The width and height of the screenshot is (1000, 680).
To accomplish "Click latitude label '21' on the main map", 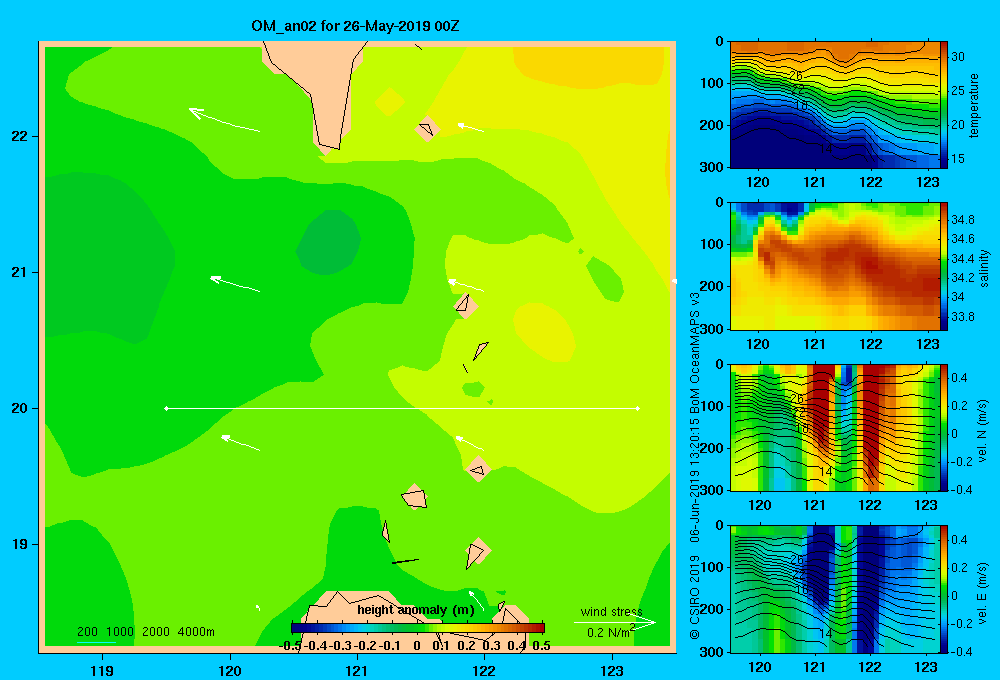I will 20,272.
